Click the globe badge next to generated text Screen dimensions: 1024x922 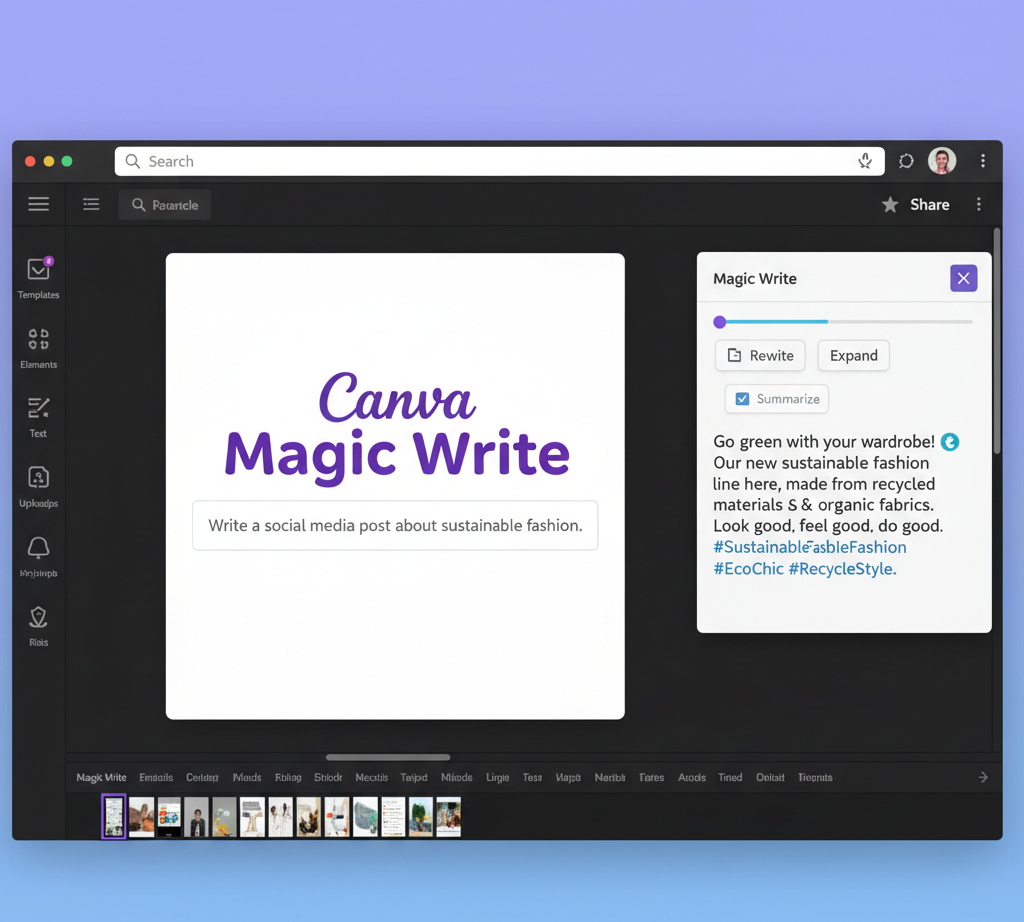click(x=949, y=441)
